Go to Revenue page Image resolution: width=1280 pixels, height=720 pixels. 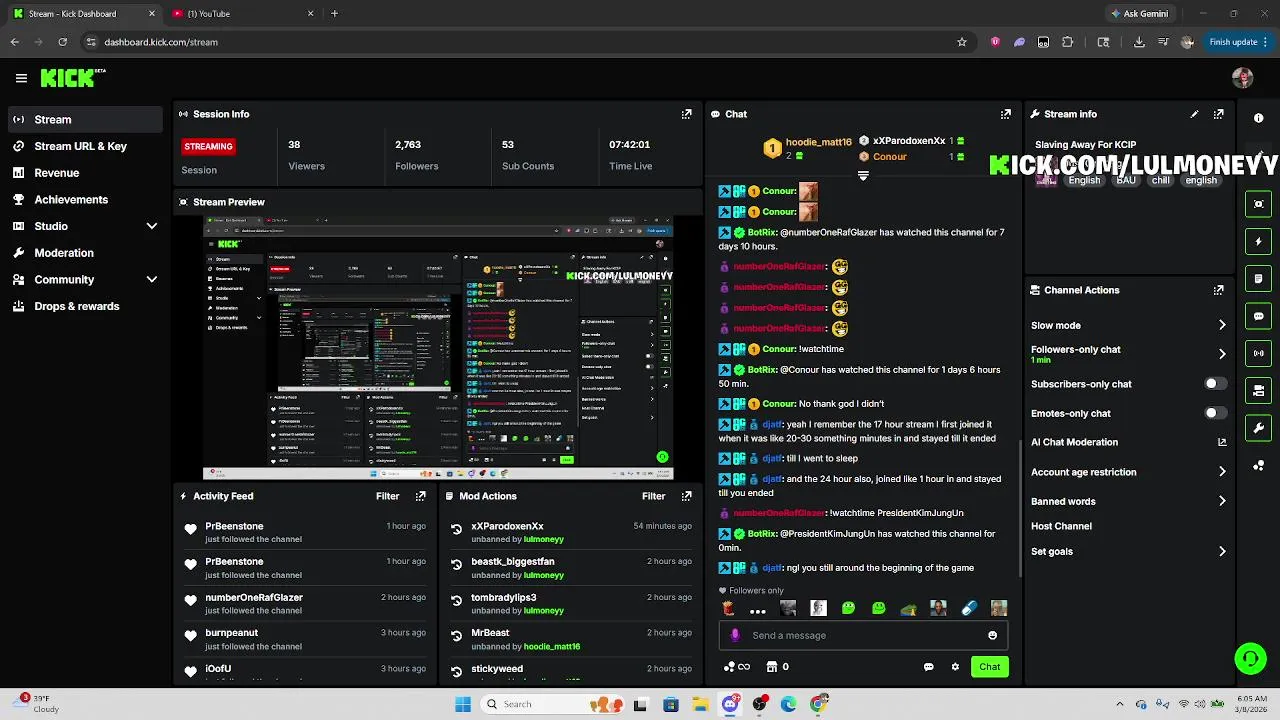coord(84,173)
